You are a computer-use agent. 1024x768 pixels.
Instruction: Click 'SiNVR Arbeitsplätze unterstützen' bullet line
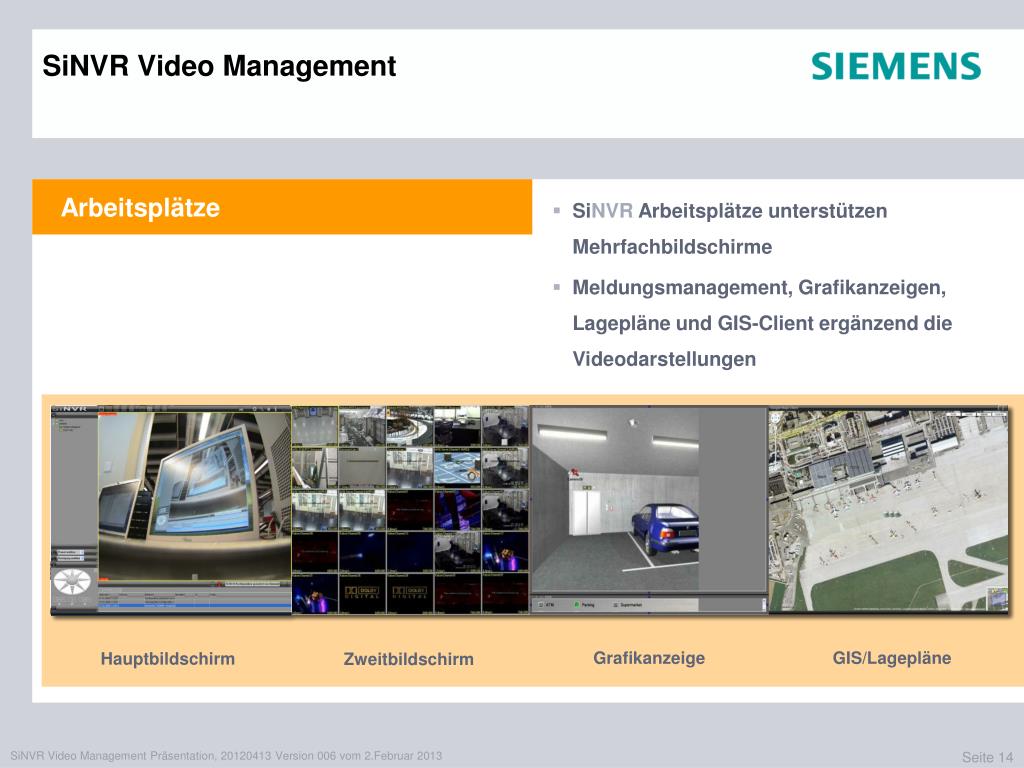pos(729,211)
